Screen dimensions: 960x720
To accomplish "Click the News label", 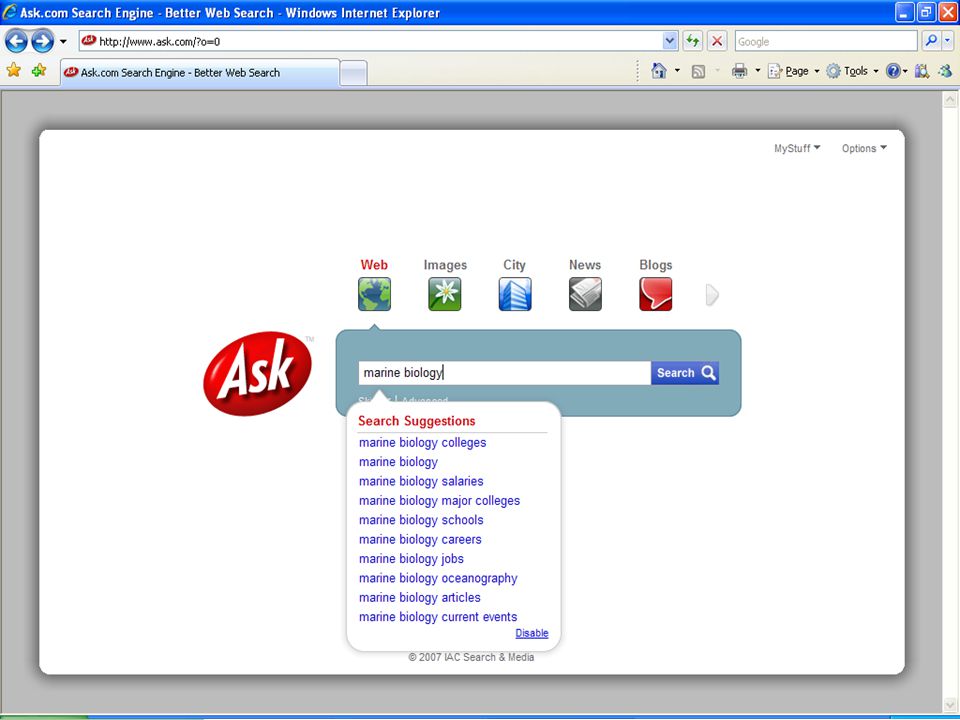I will [x=585, y=265].
